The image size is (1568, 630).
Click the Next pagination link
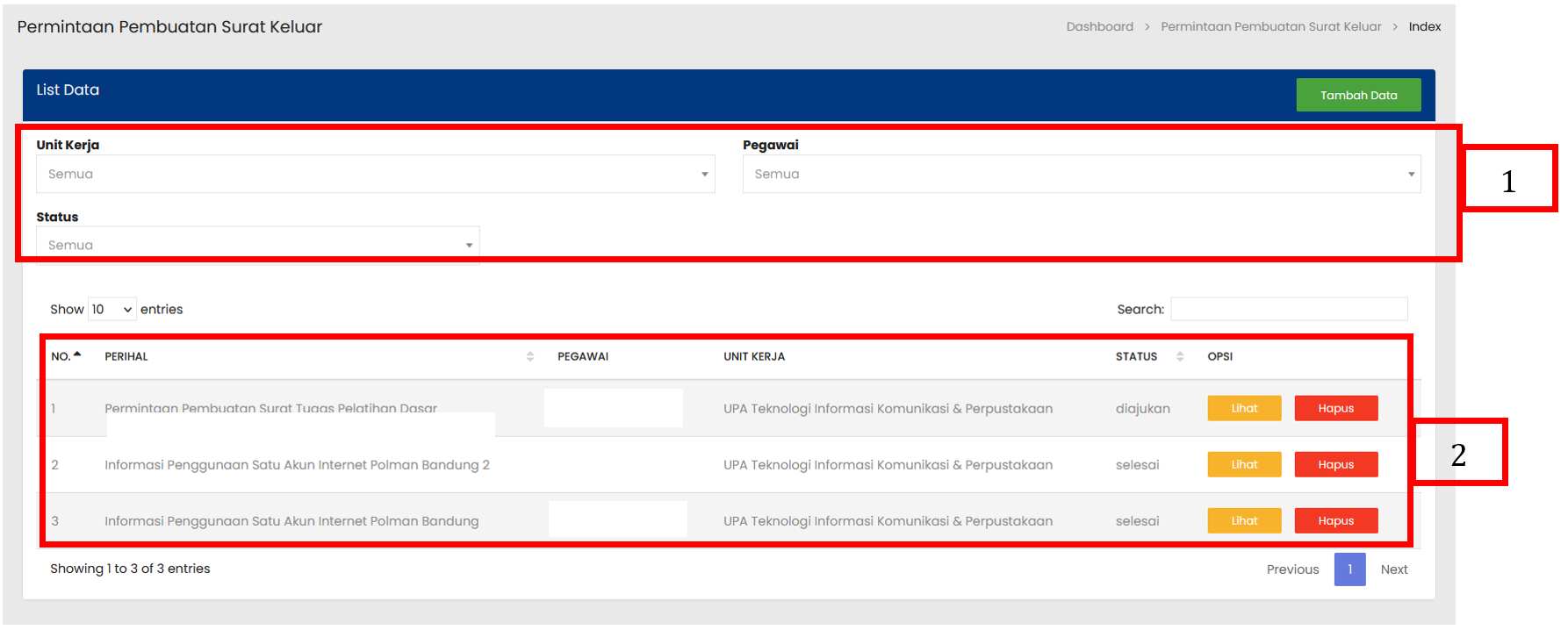[1393, 569]
